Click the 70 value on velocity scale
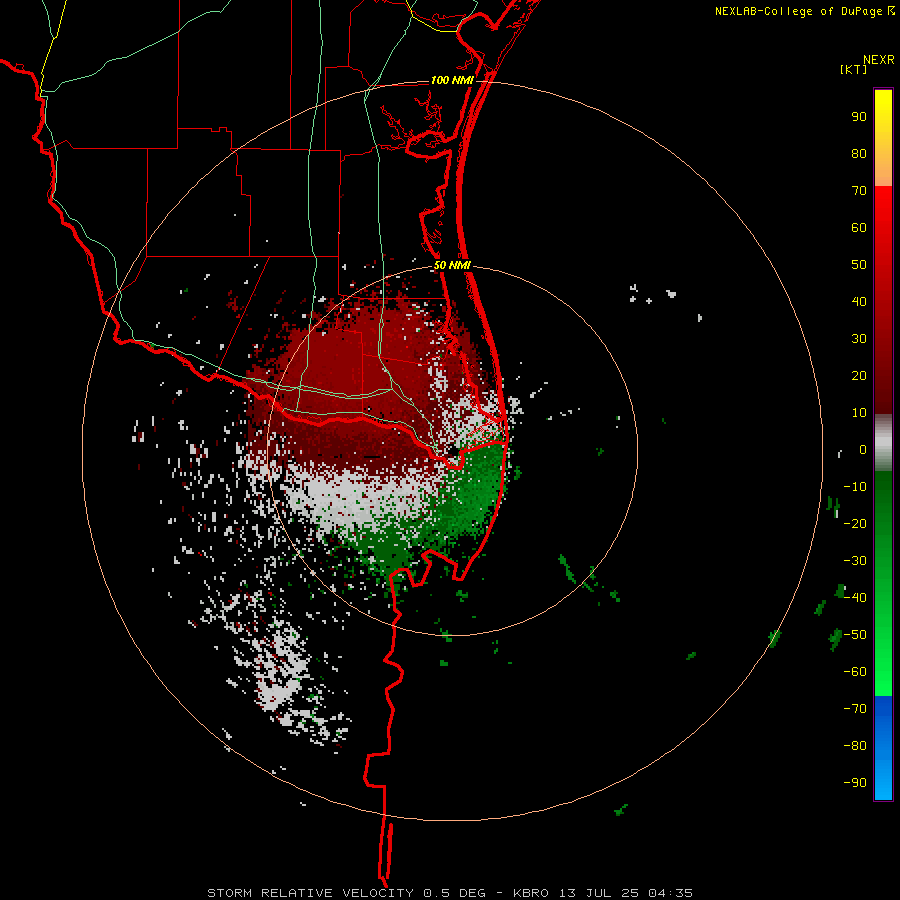 coord(859,191)
